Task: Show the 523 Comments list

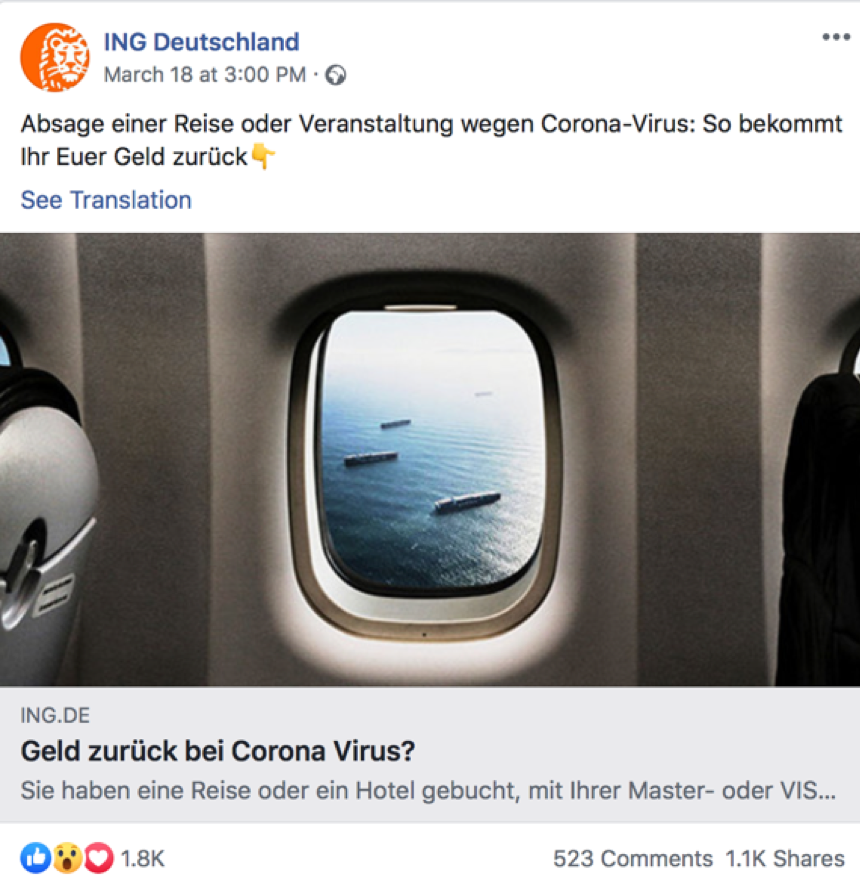Action: pos(633,859)
